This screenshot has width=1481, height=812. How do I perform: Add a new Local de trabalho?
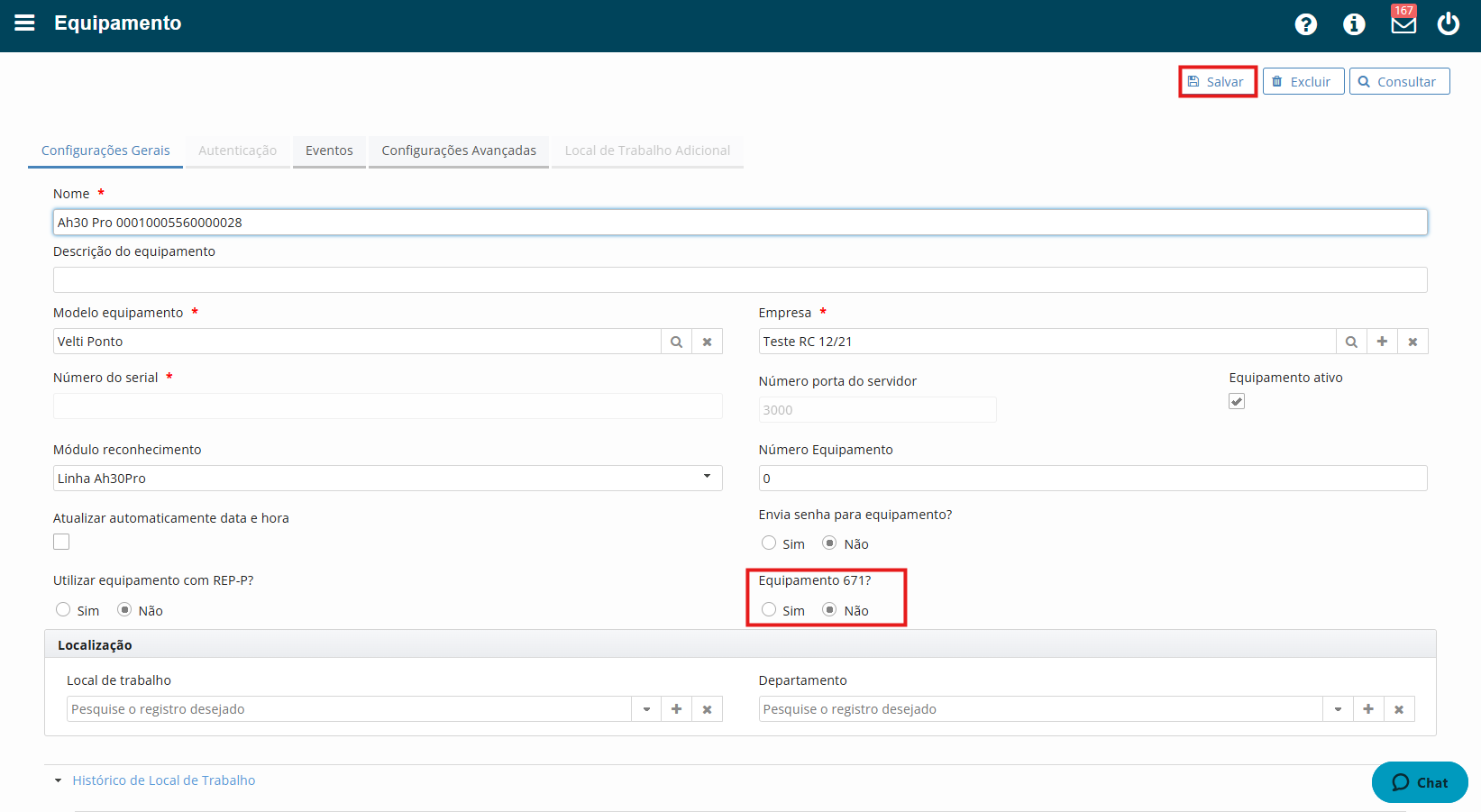pyautogui.click(x=676, y=709)
